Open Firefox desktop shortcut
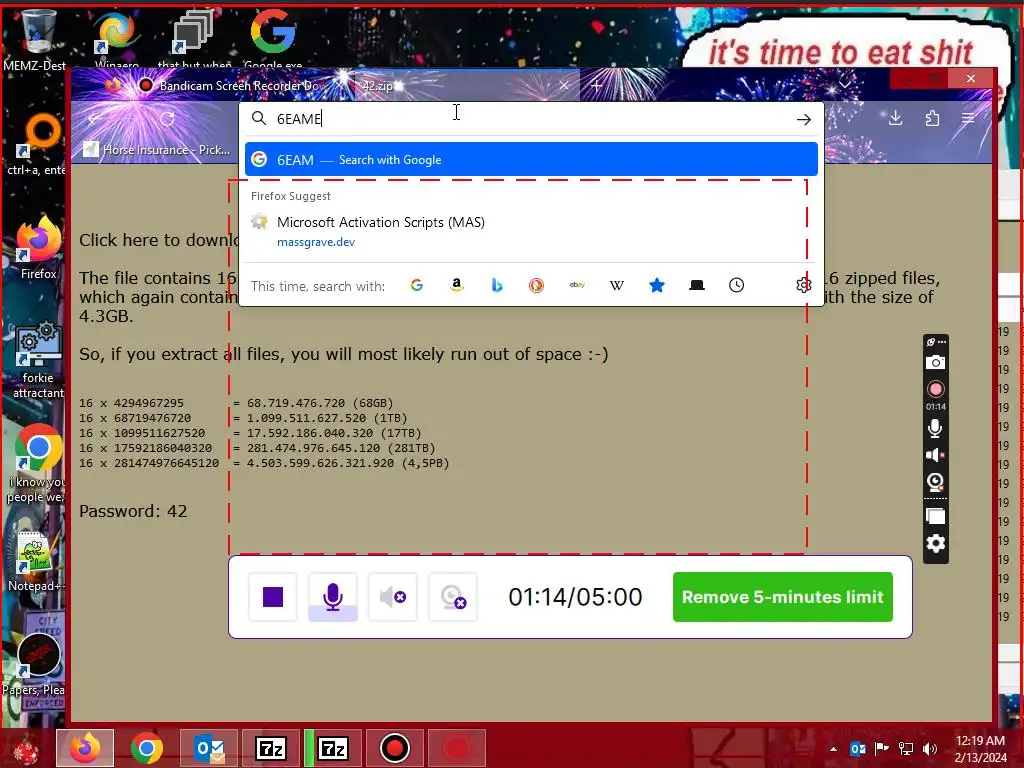This screenshot has width=1024, height=768. pyautogui.click(x=38, y=249)
